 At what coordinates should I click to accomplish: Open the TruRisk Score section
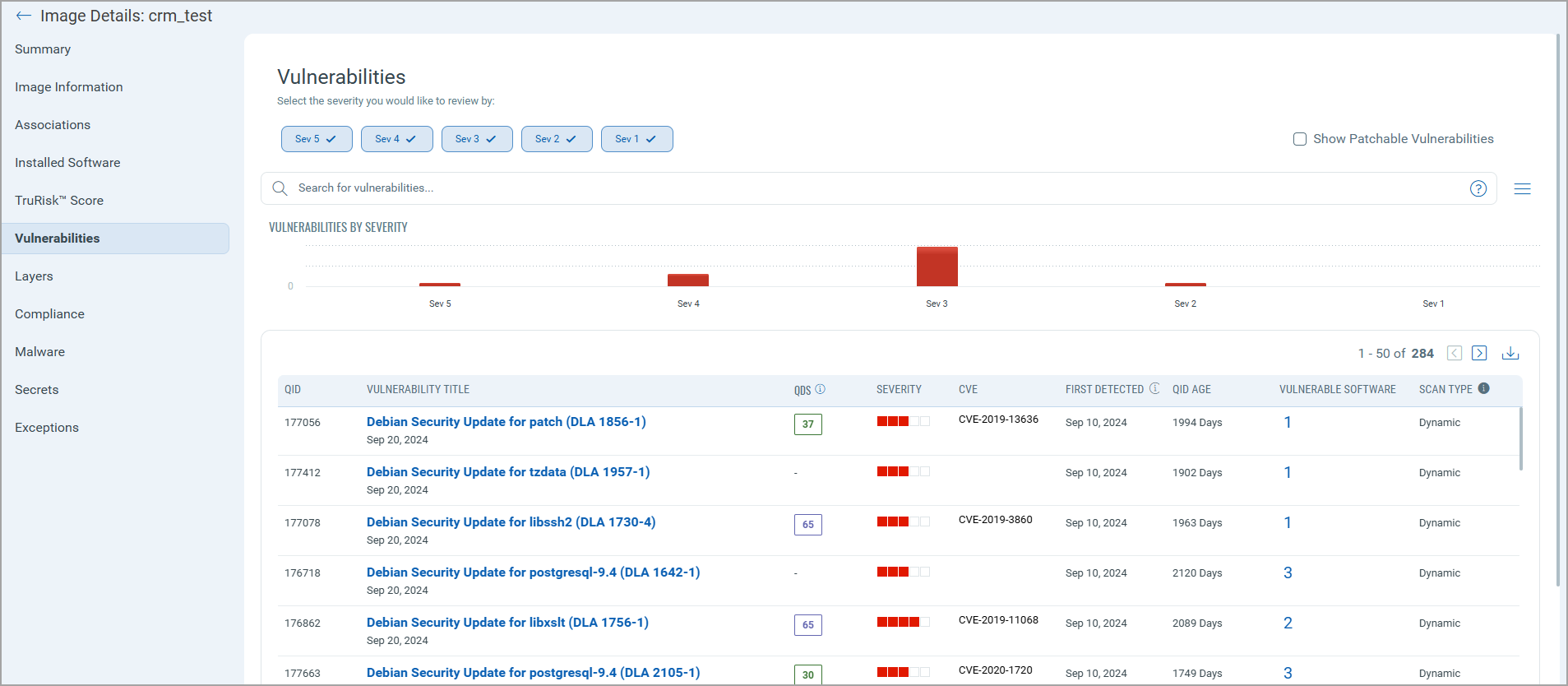click(x=59, y=201)
